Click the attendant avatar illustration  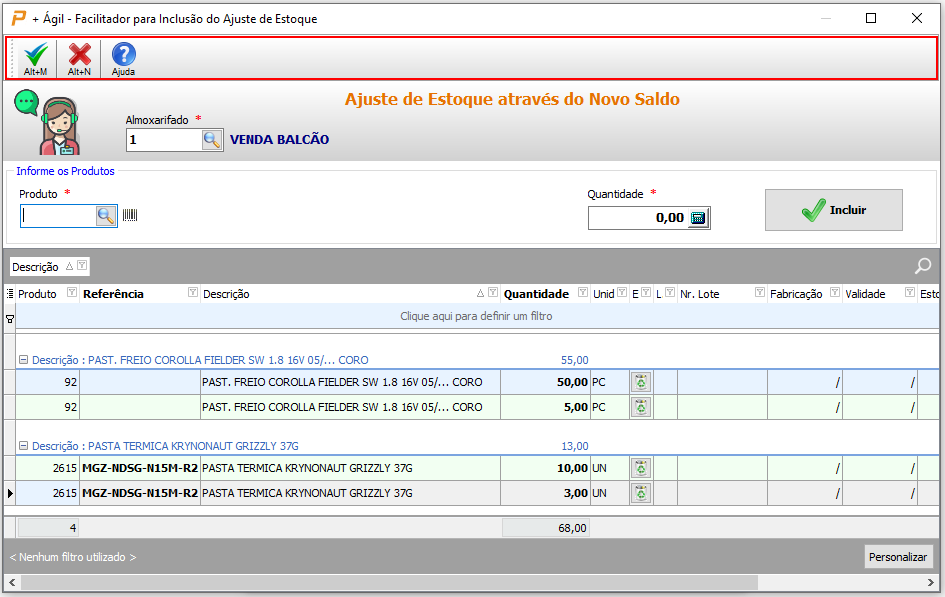coord(48,122)
